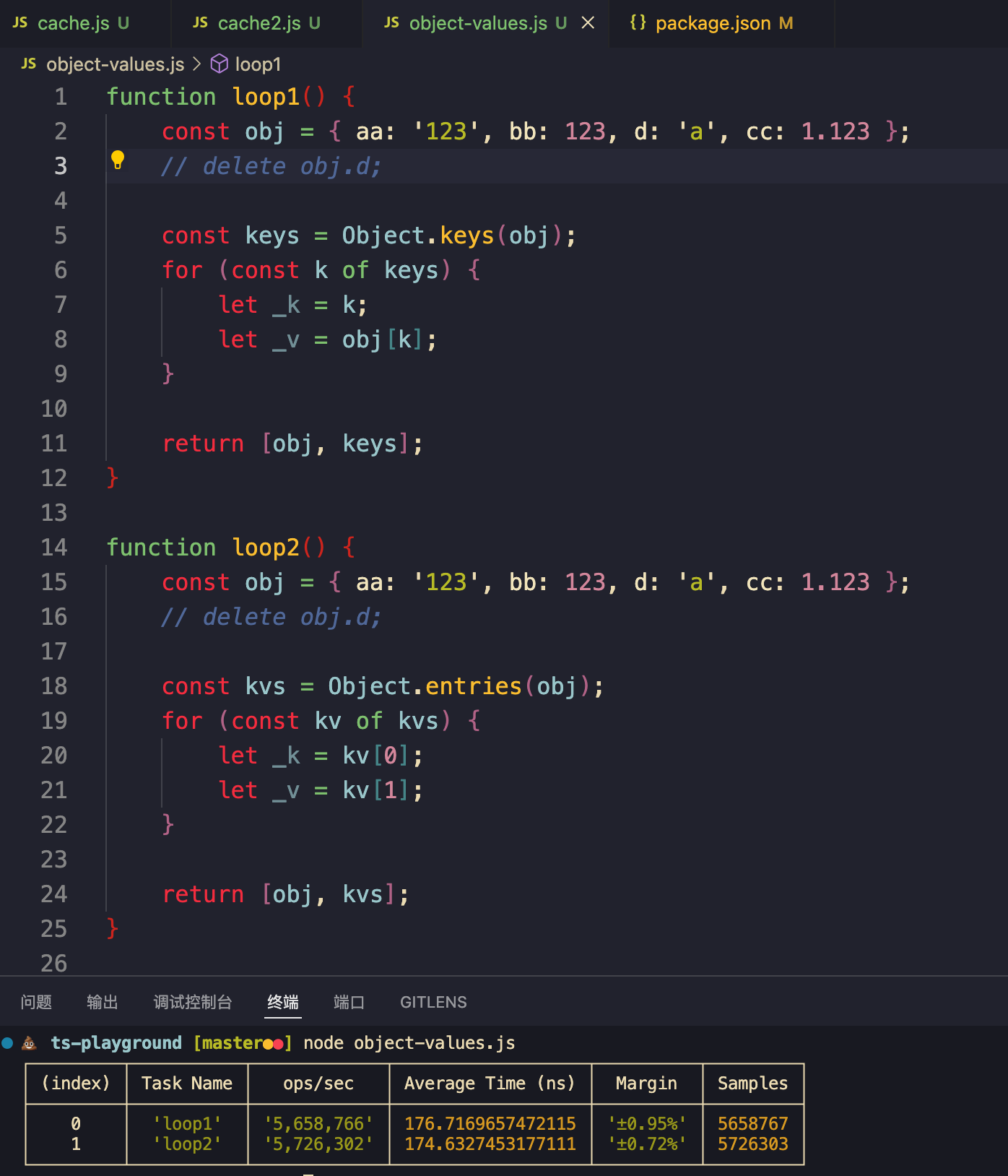Click 'return [obj, keys];' on line 11
This screenshot has width=1008, height=1176.
[x=292, y=444]
